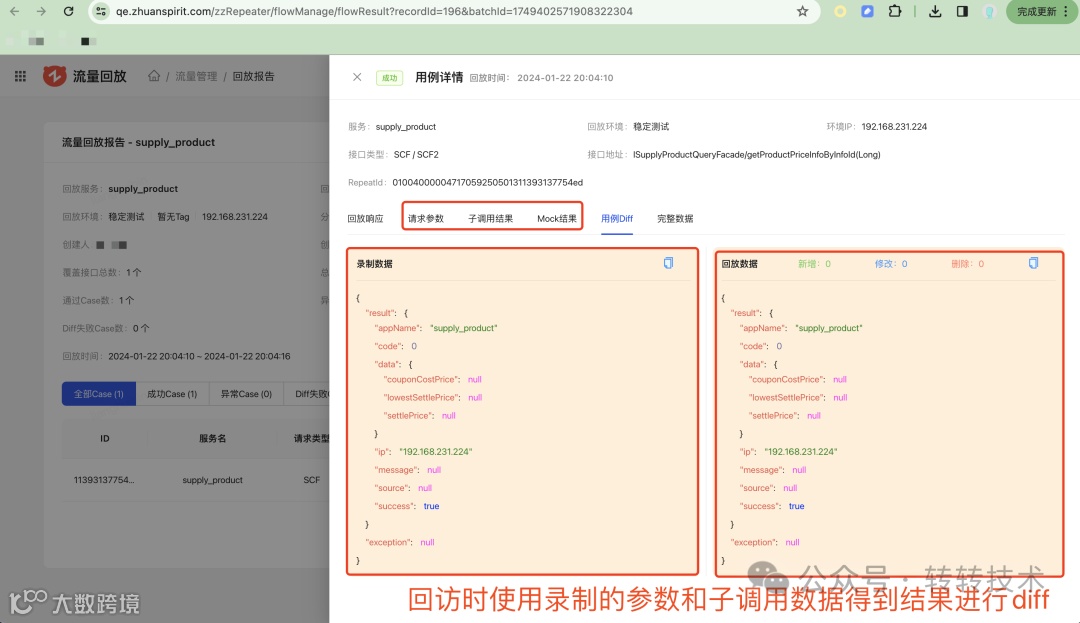Screen dimensions: 1080x623
Task: Click the 服务名 column header
Action: coord(212,438)
